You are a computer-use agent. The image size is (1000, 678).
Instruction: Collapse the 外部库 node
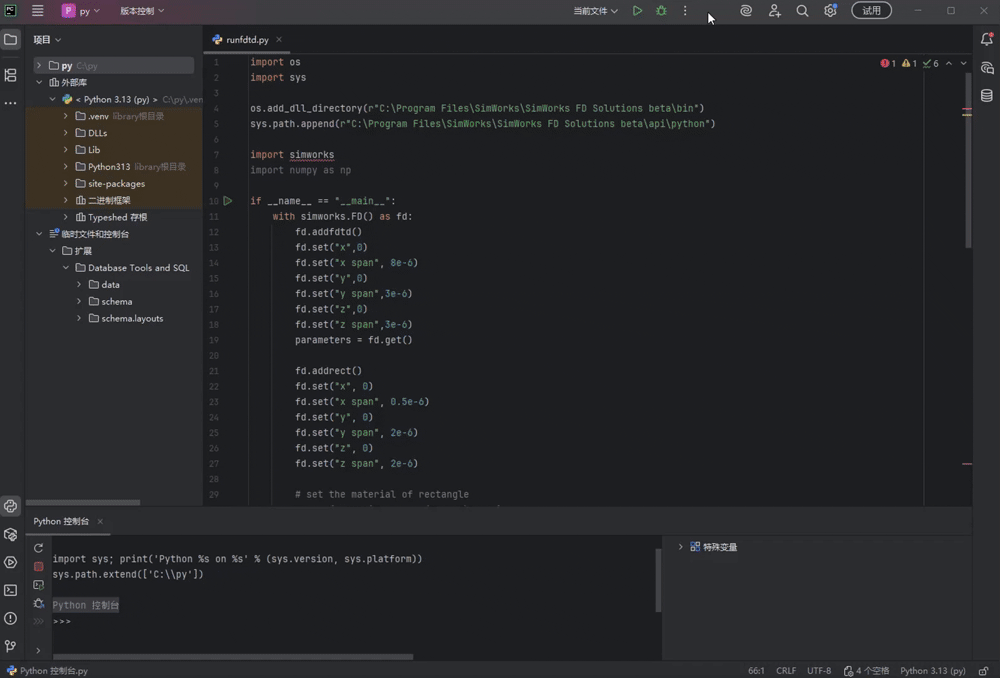click(39, 82)
